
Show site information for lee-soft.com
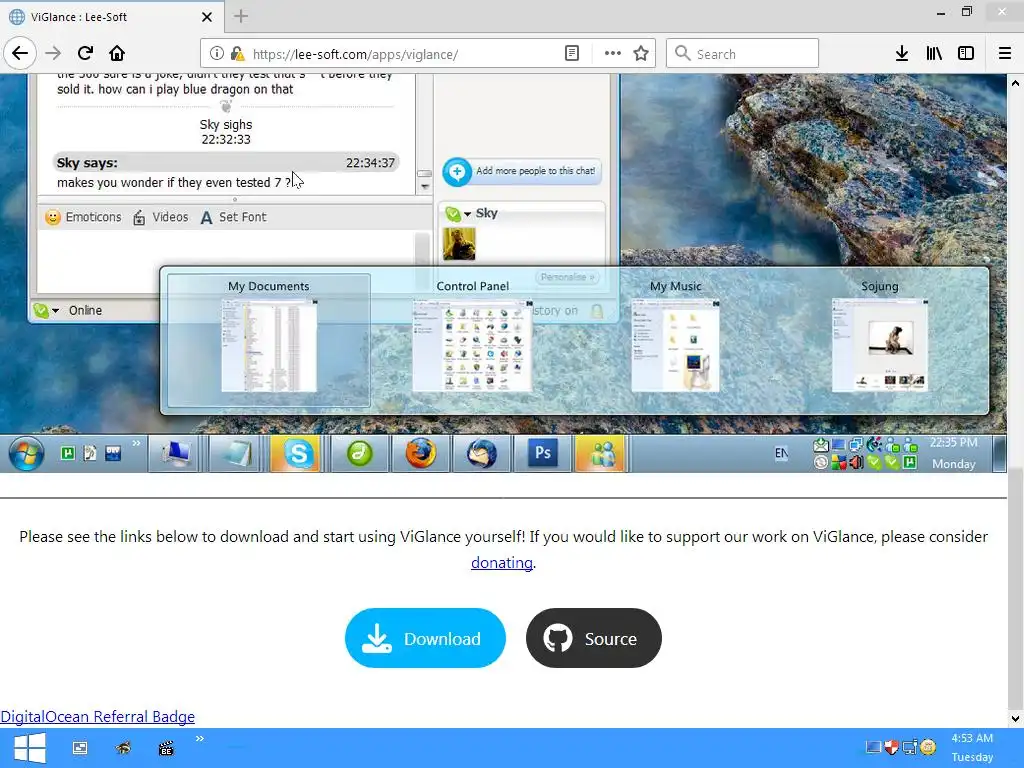pyautogui.click(x=217, y=54)
